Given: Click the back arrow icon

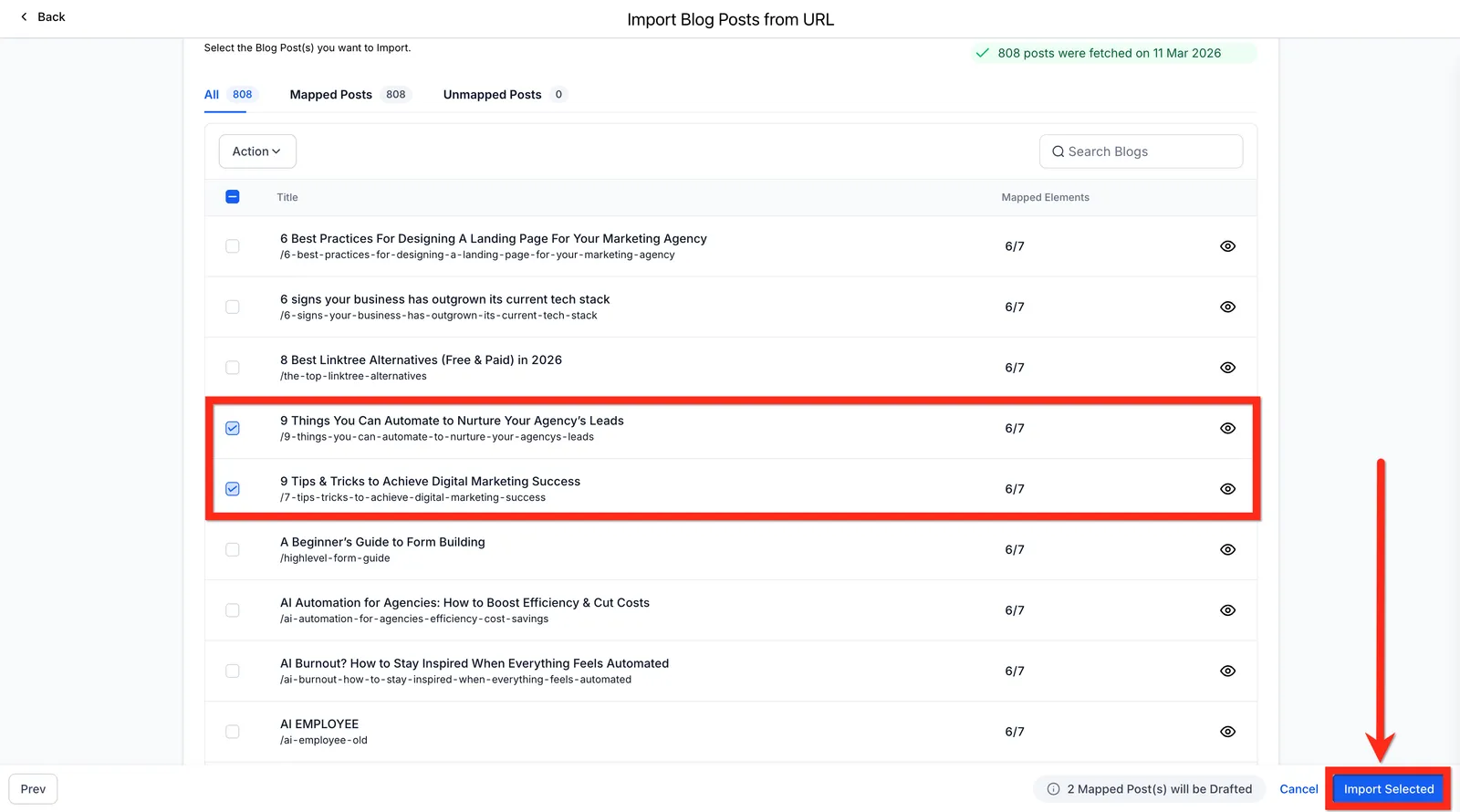Looking at the screenshot, I should click(x=24, y=16).
